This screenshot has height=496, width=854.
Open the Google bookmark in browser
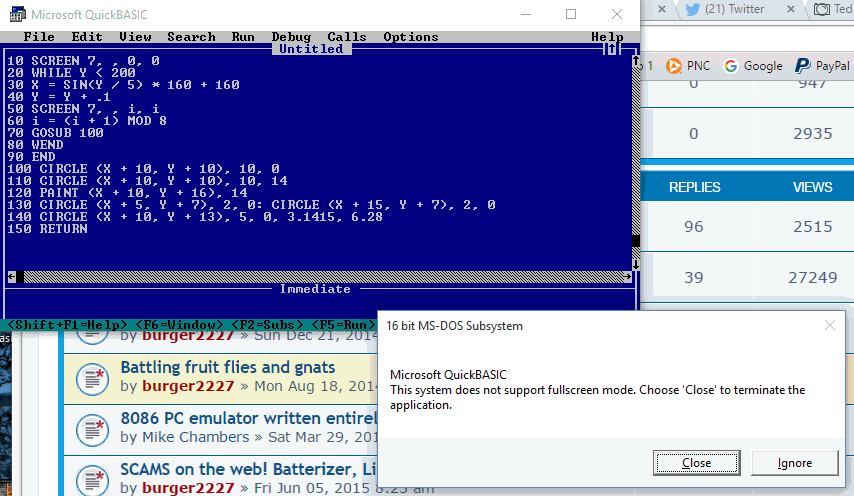[x=753, y=66]
